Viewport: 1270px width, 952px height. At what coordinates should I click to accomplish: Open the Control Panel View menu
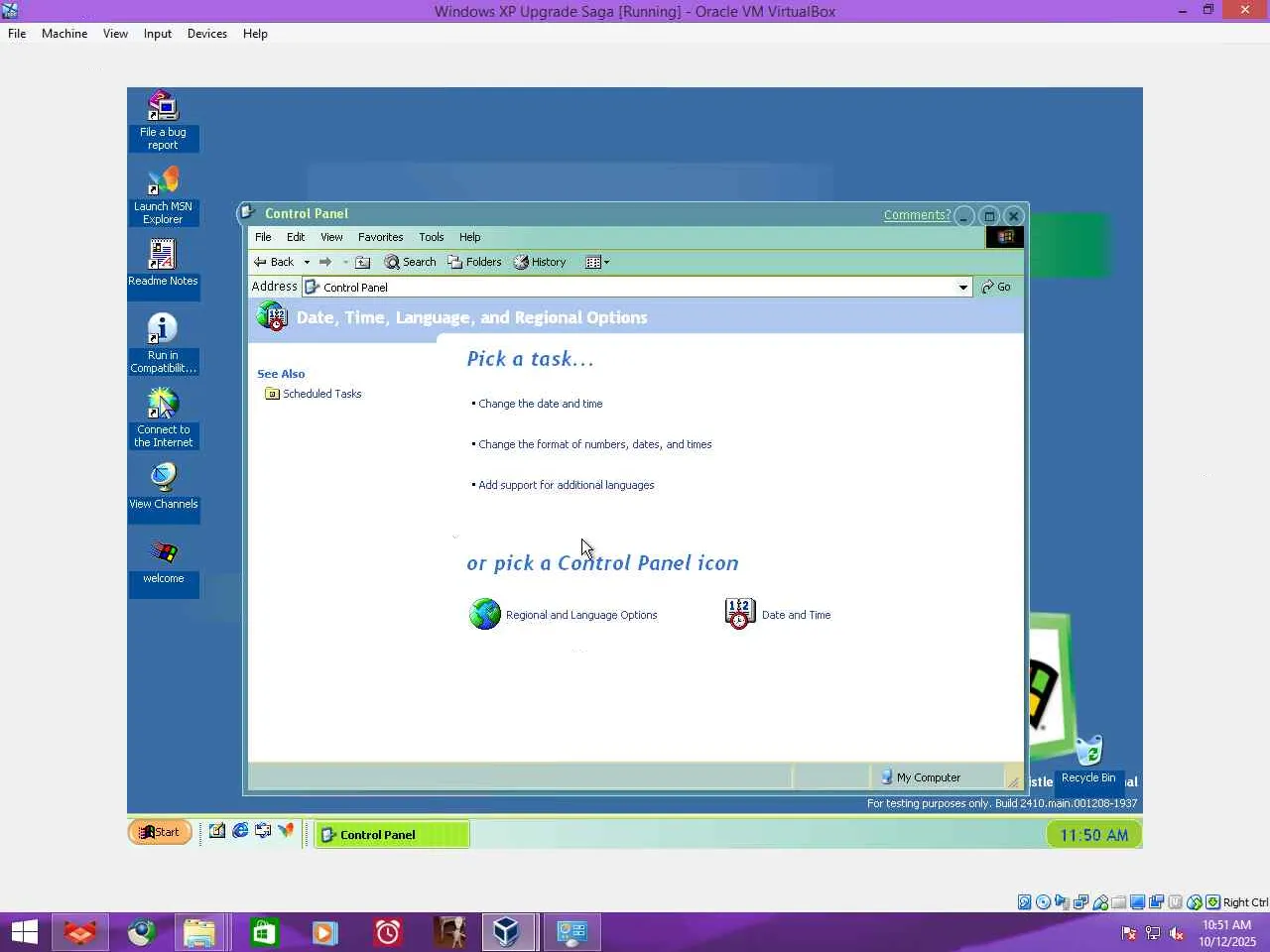coord(331,237)
